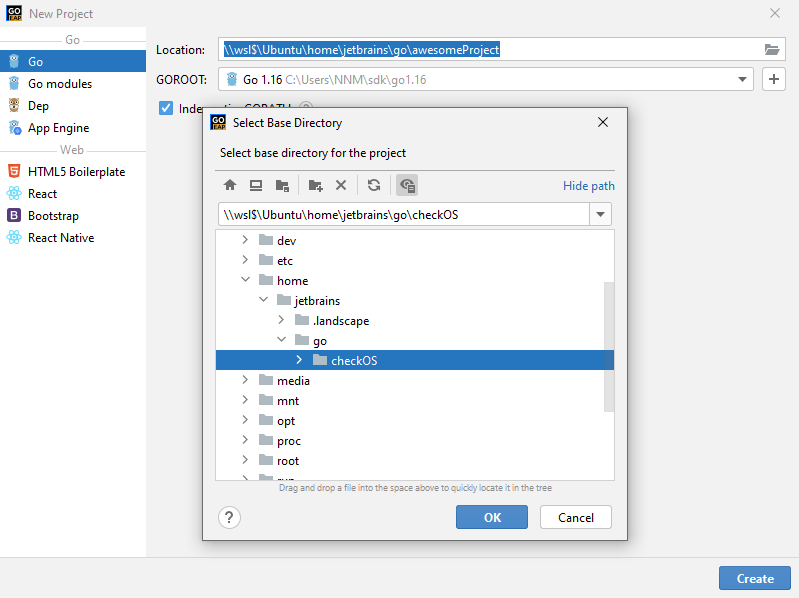Select HTML5 Boilerplate project type
Viewport: 799px width, 598px height.
point(73,172)
